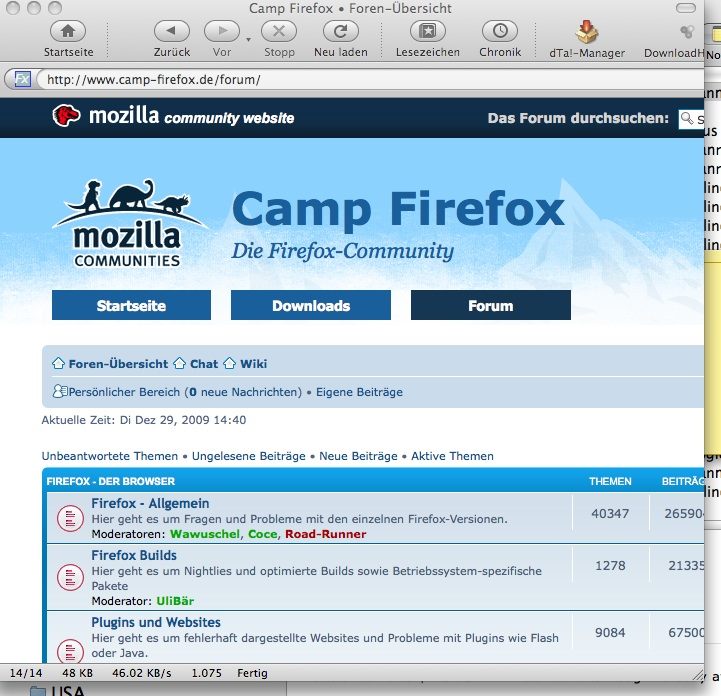Open the dTa!-Manager toolbar icon

(587, 32)
